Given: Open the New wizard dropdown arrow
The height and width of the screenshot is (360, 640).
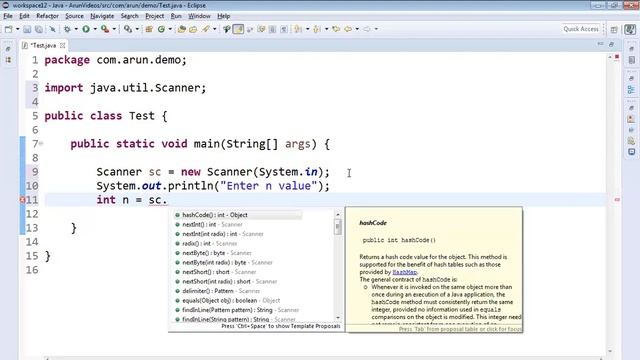Looking at the screenshot, I should pos(17,29).
